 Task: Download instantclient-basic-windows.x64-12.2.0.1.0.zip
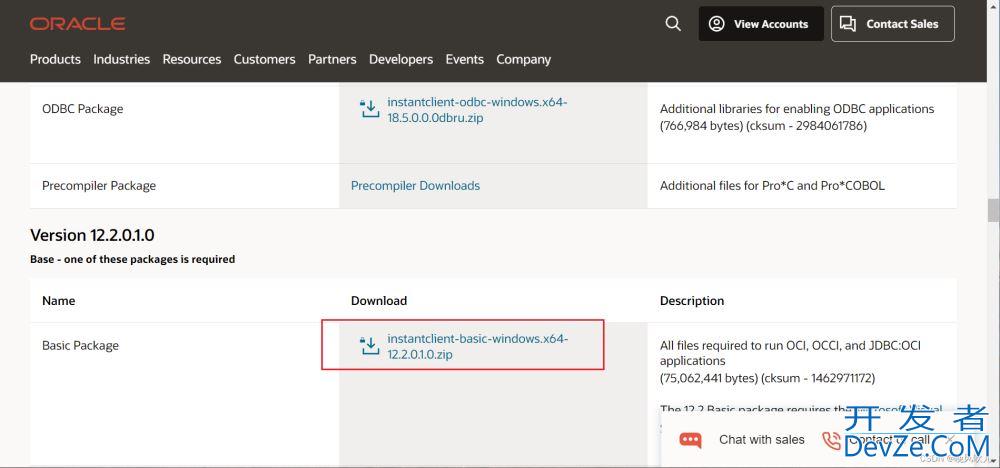(x=477, y=346)
